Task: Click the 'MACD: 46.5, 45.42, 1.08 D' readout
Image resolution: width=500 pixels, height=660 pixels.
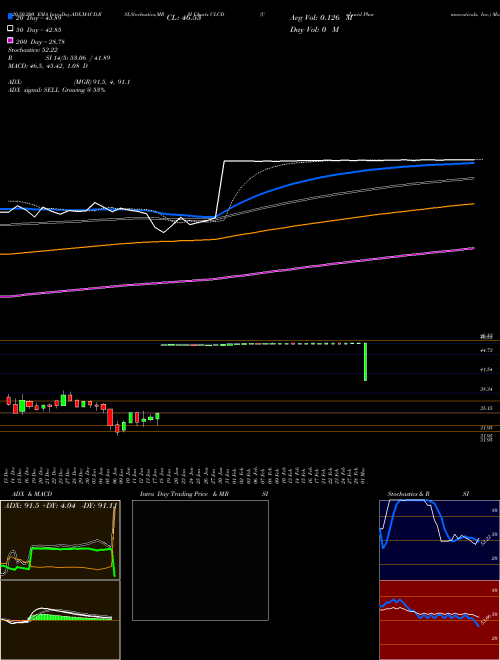Action: (x=48, y=66)
